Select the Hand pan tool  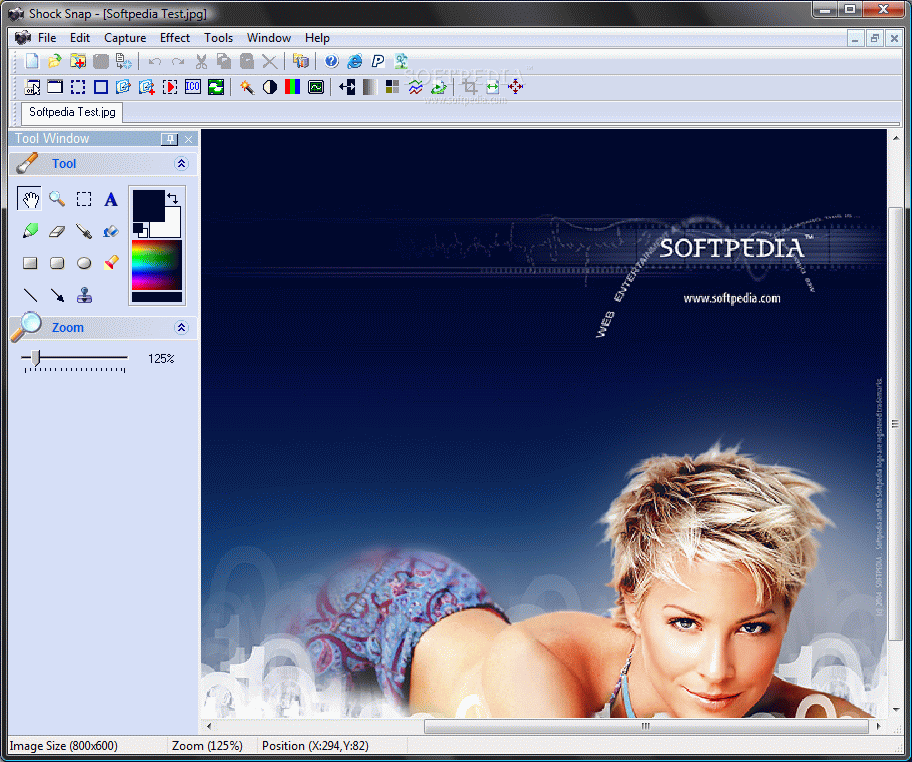click(29, 199)
